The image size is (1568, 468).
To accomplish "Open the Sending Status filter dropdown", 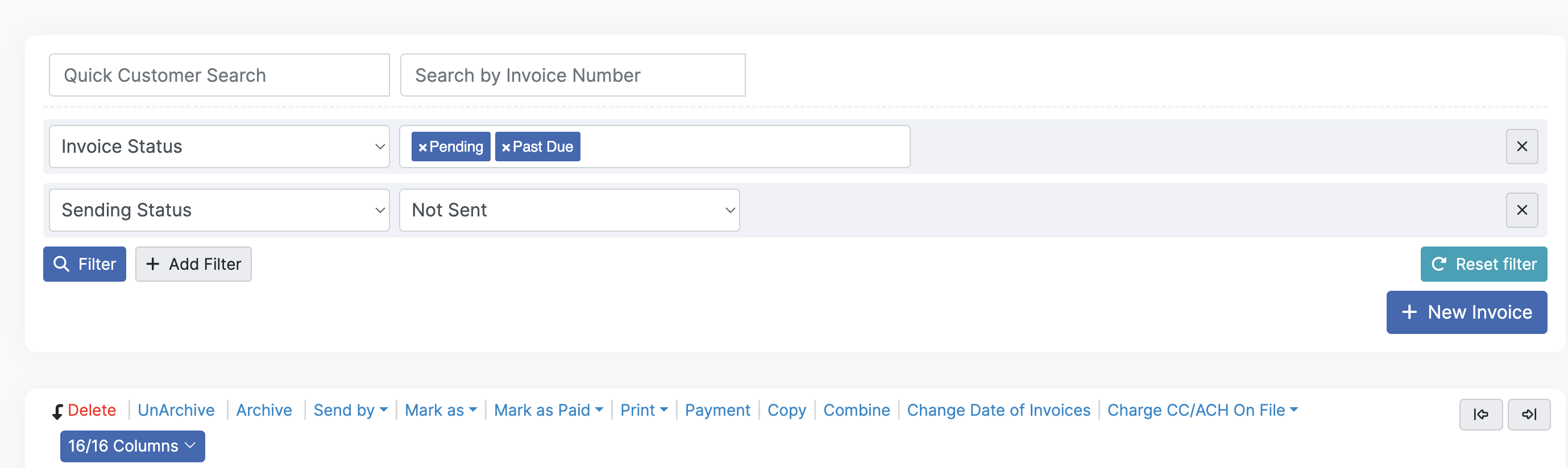I will 219,210.
